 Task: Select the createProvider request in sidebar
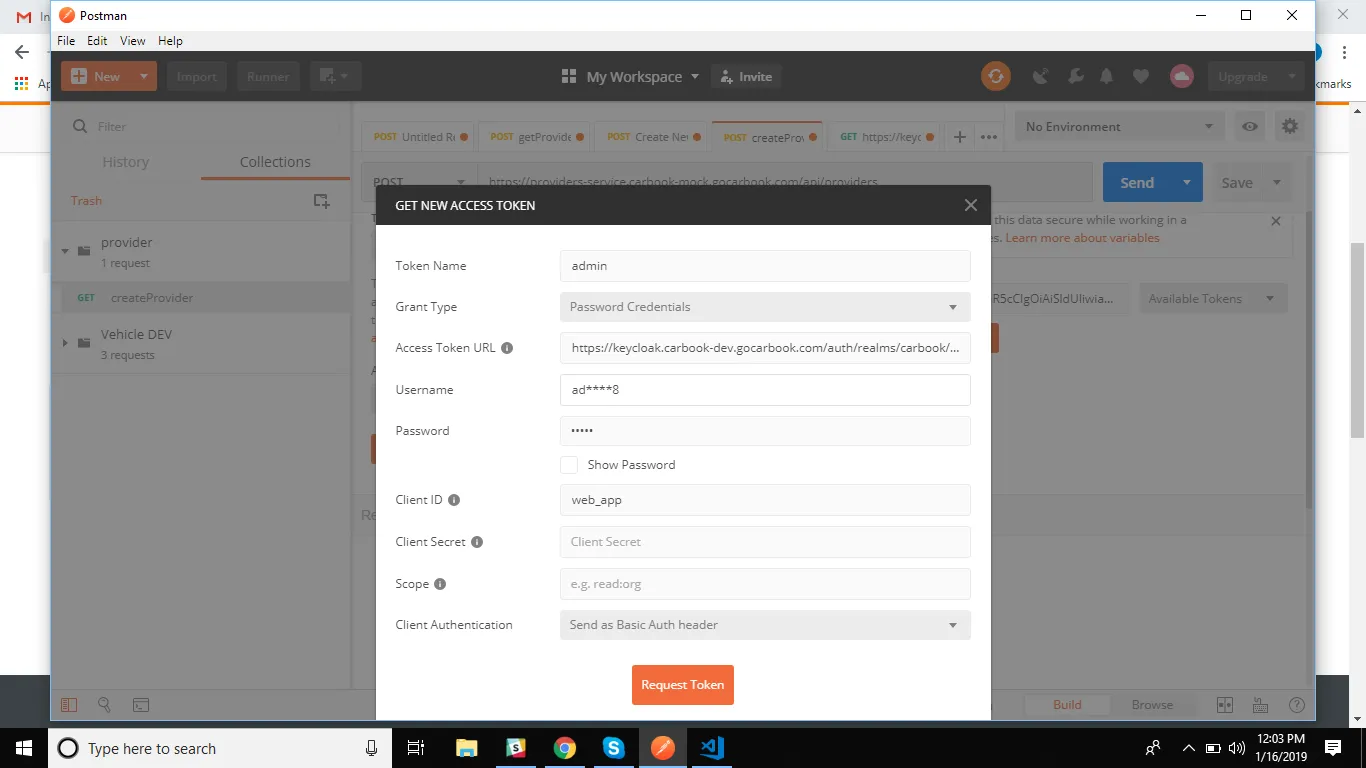click(201, 298)
